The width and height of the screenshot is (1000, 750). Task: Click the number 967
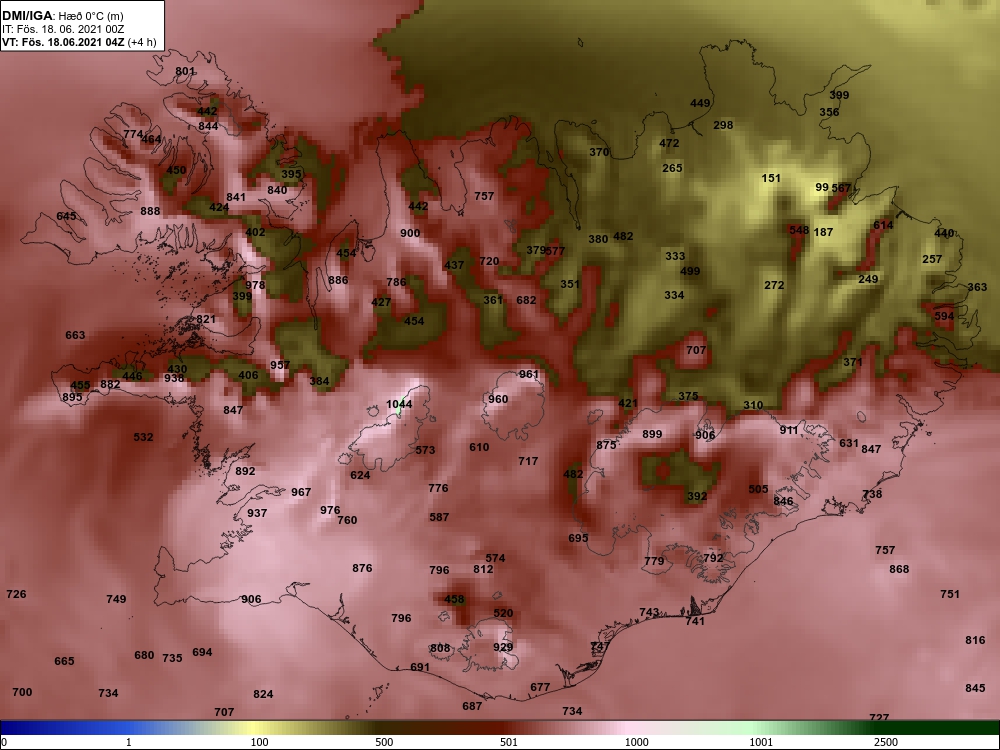tap(301, 492)
